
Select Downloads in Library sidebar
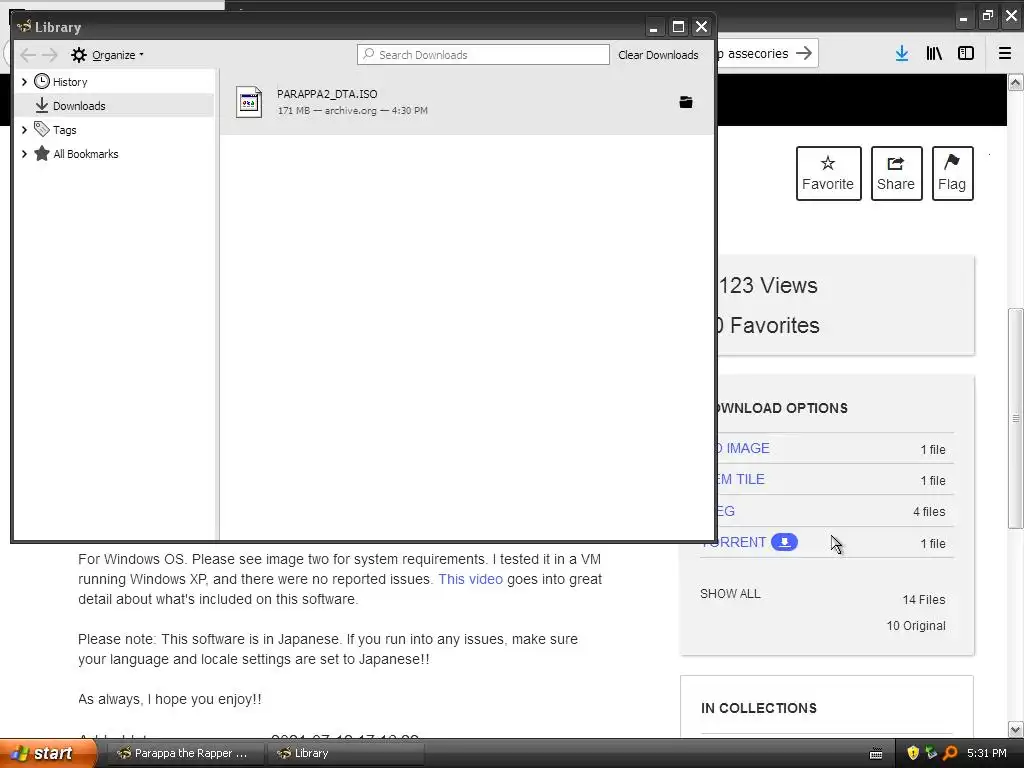tap(79, 106)
